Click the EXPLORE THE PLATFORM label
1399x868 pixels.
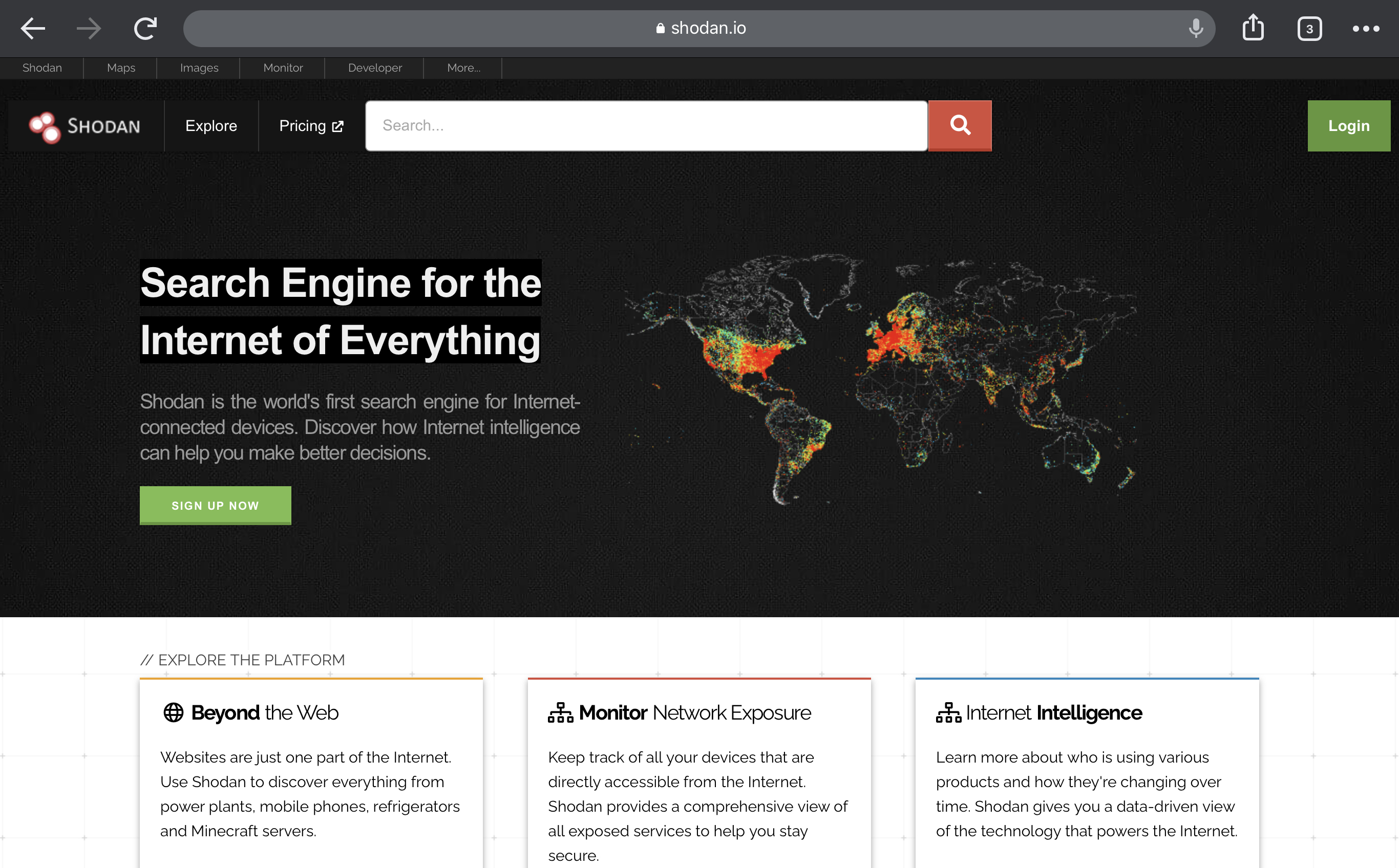242,660
